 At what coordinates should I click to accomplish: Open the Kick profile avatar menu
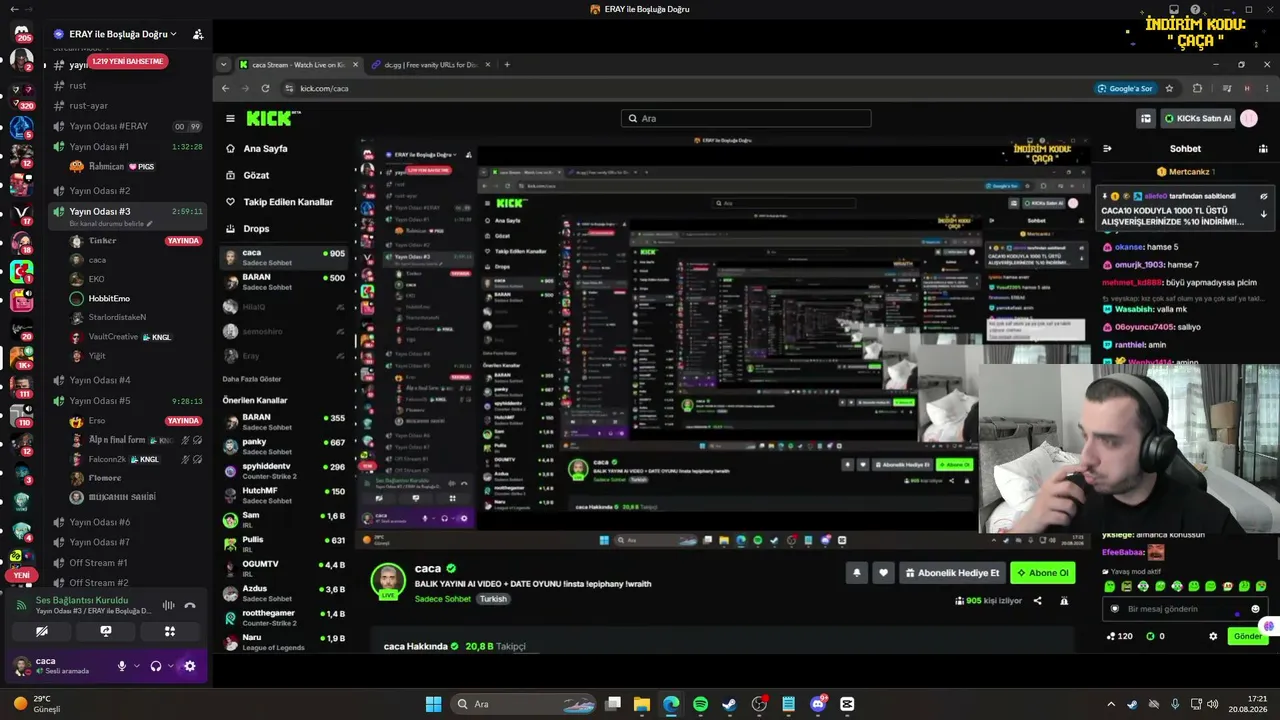click(1249, 118)
